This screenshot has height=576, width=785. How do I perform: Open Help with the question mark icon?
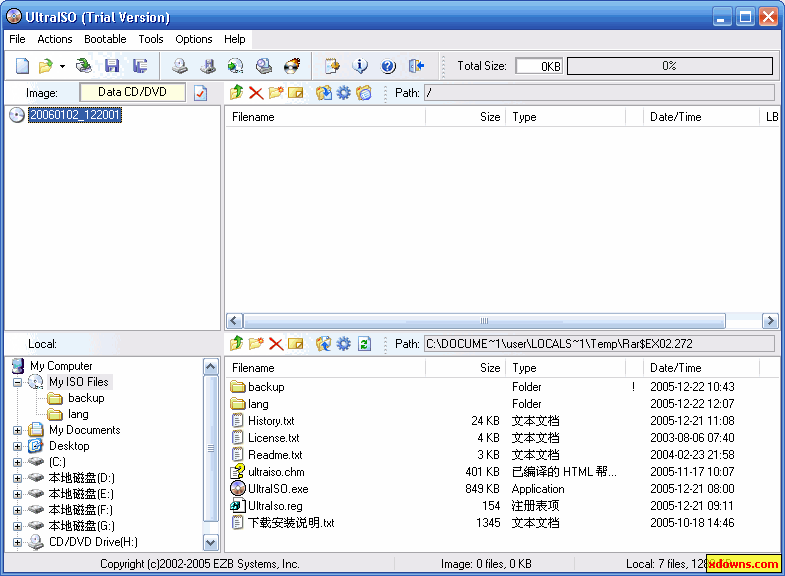388,66
